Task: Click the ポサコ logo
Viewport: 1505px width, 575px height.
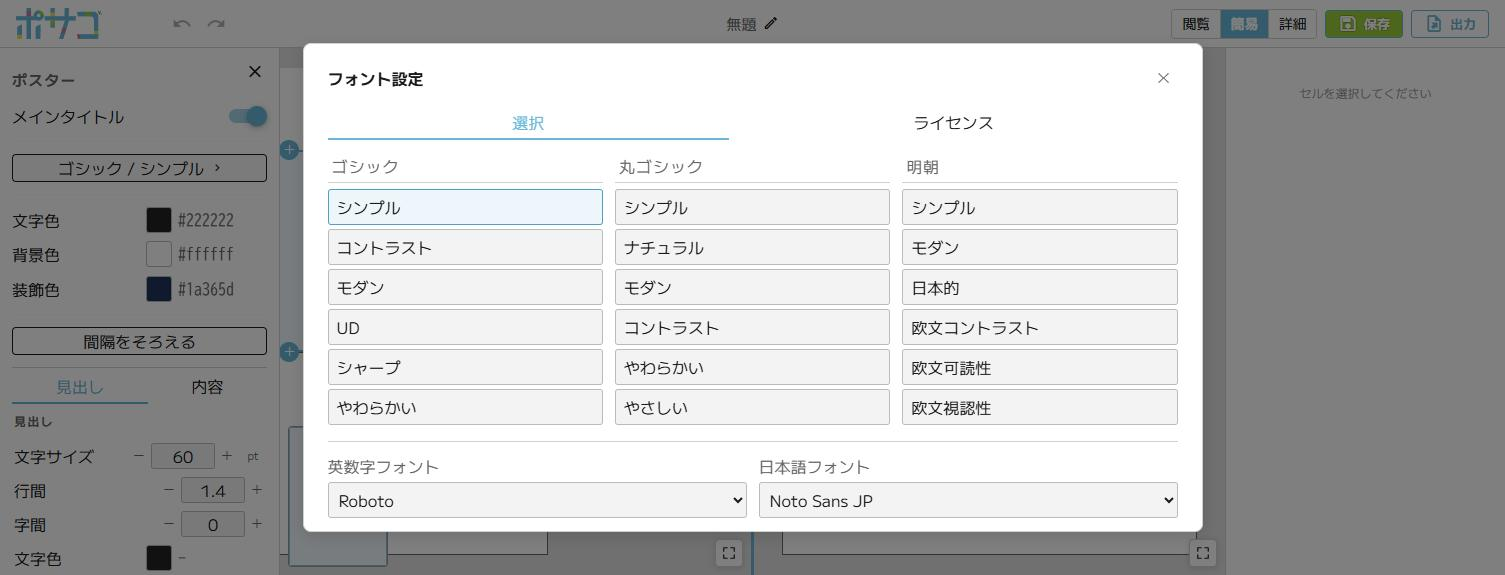Action: [x=57, y=23]
